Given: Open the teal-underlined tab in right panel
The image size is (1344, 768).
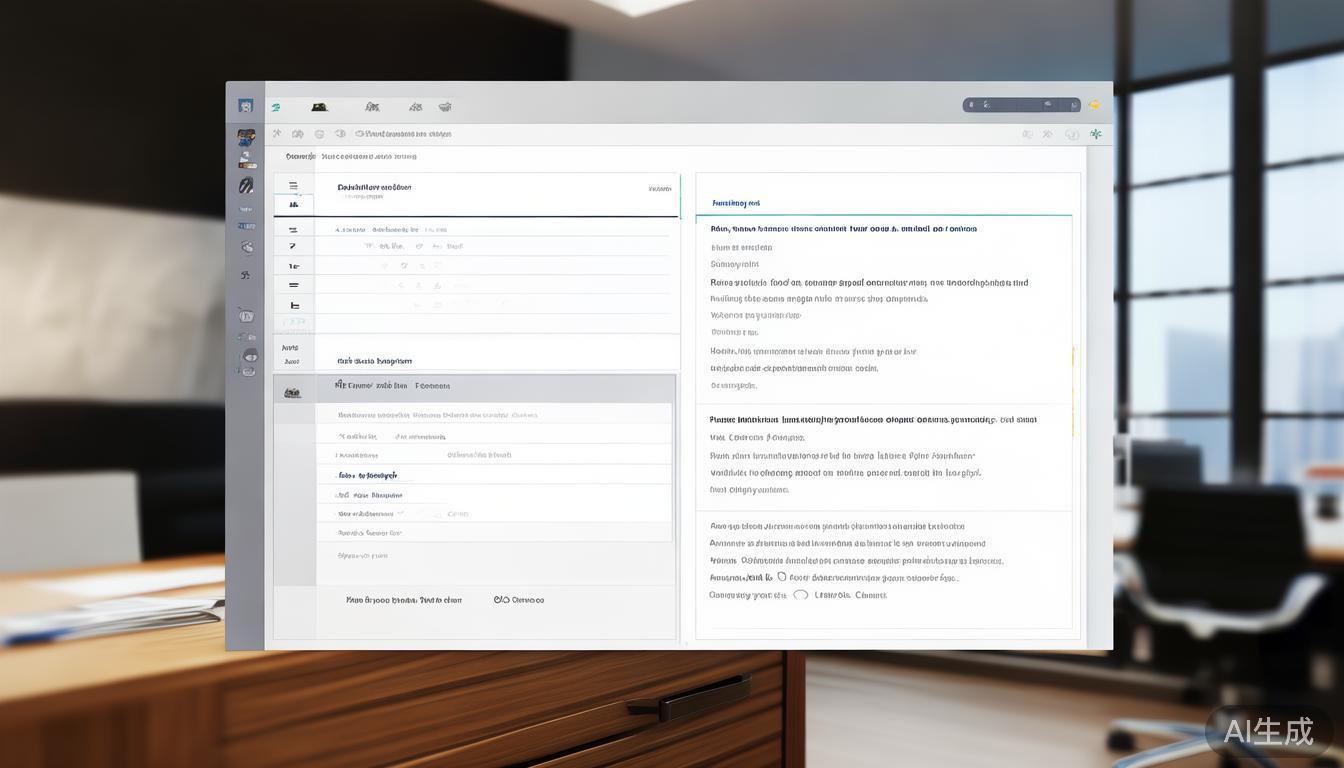Looking at the screenshot, I should point(736,203).
